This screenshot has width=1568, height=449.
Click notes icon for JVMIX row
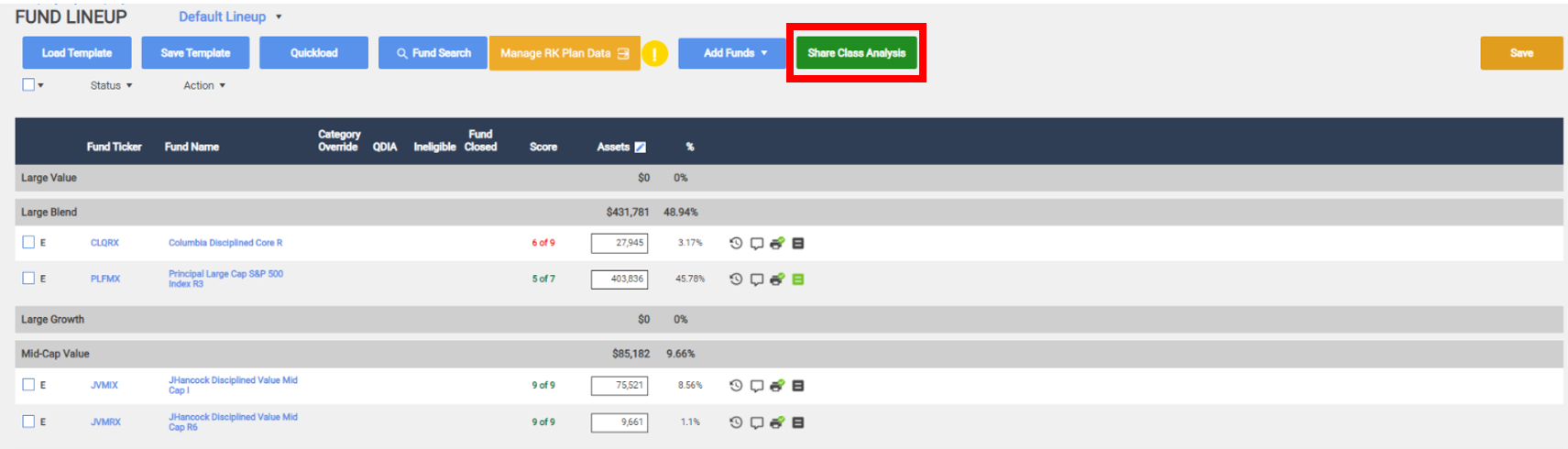798,386
